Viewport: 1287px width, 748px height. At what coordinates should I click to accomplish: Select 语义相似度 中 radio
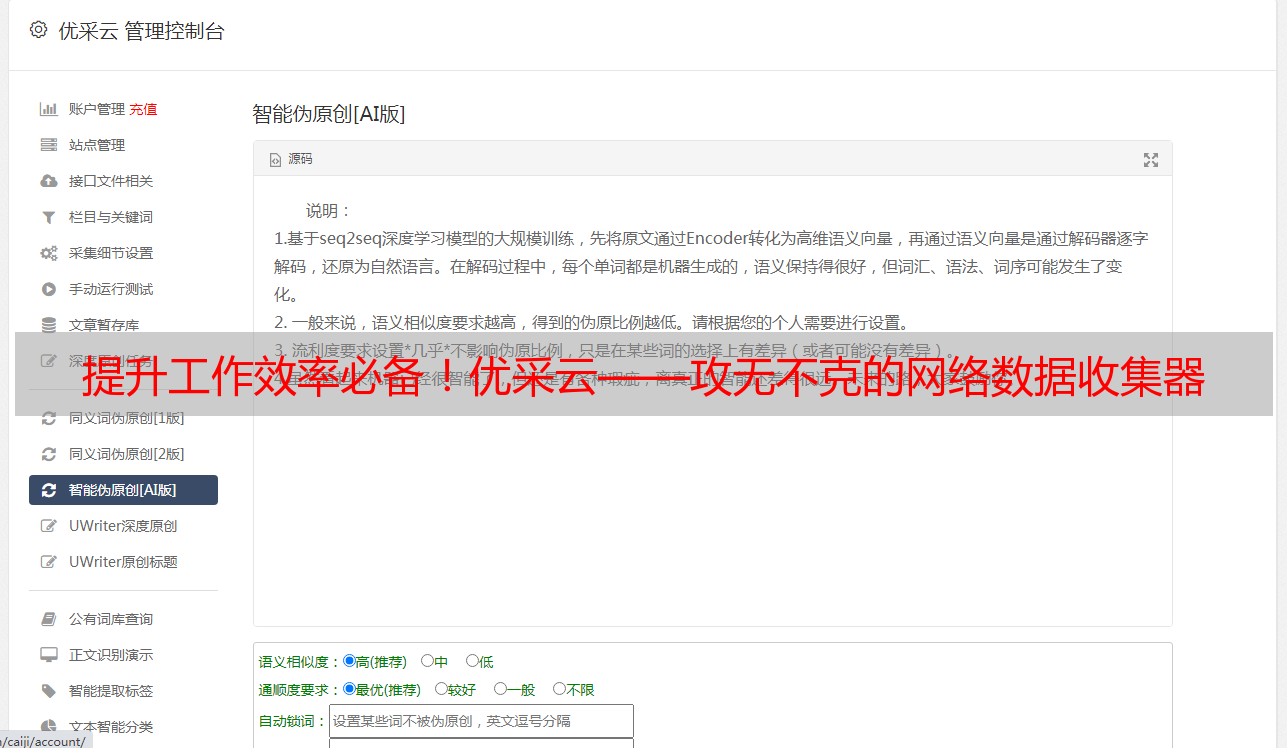tap(427, 661)
